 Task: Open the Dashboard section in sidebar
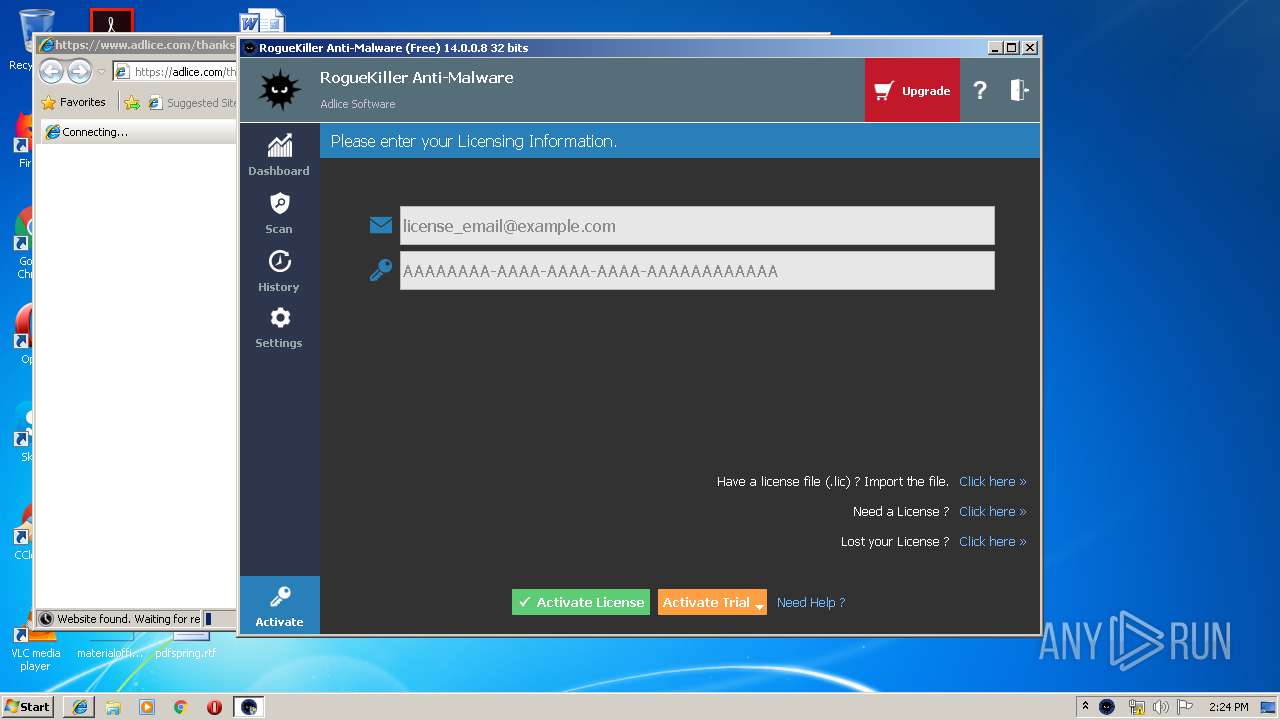click(279, 154)
